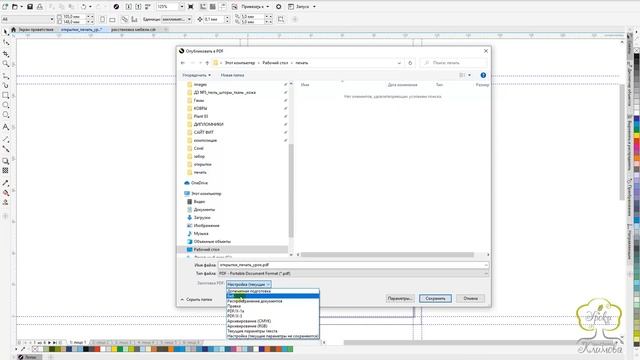Choose "Архивирование (CMYK)" preset

[273, 321]
